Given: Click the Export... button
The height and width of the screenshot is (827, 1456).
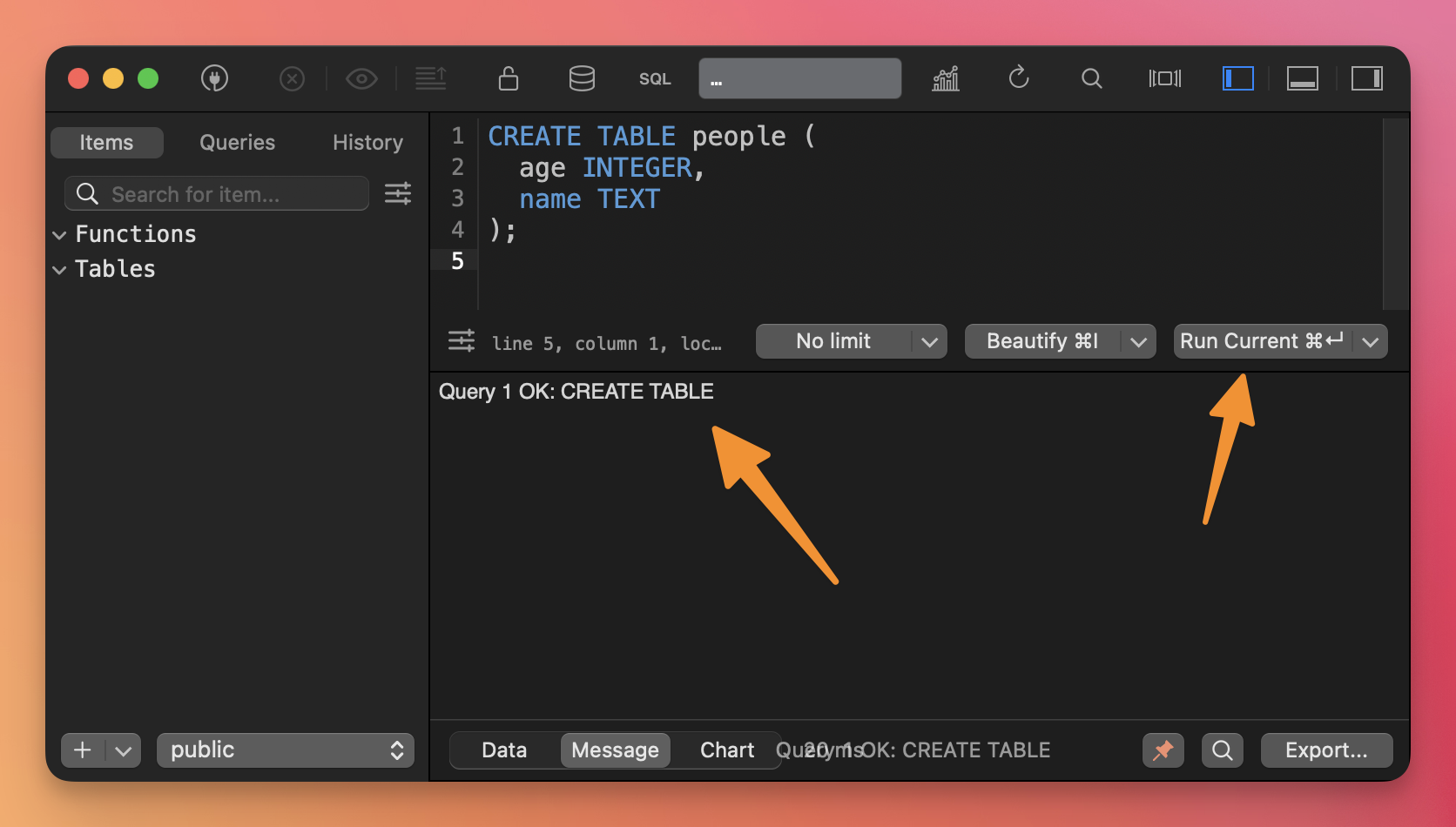Looking at the screenshot, I should [x=1325, y=750].
